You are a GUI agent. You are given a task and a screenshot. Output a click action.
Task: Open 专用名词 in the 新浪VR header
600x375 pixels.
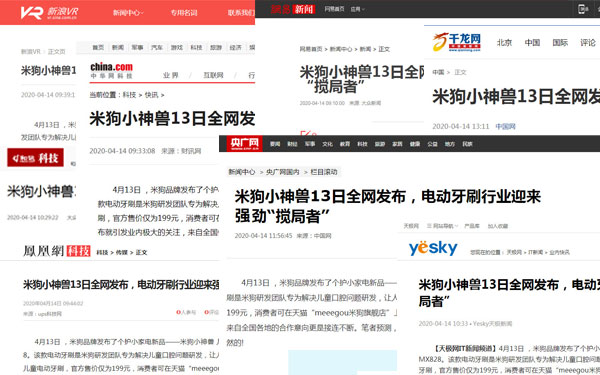coord(184,13)
